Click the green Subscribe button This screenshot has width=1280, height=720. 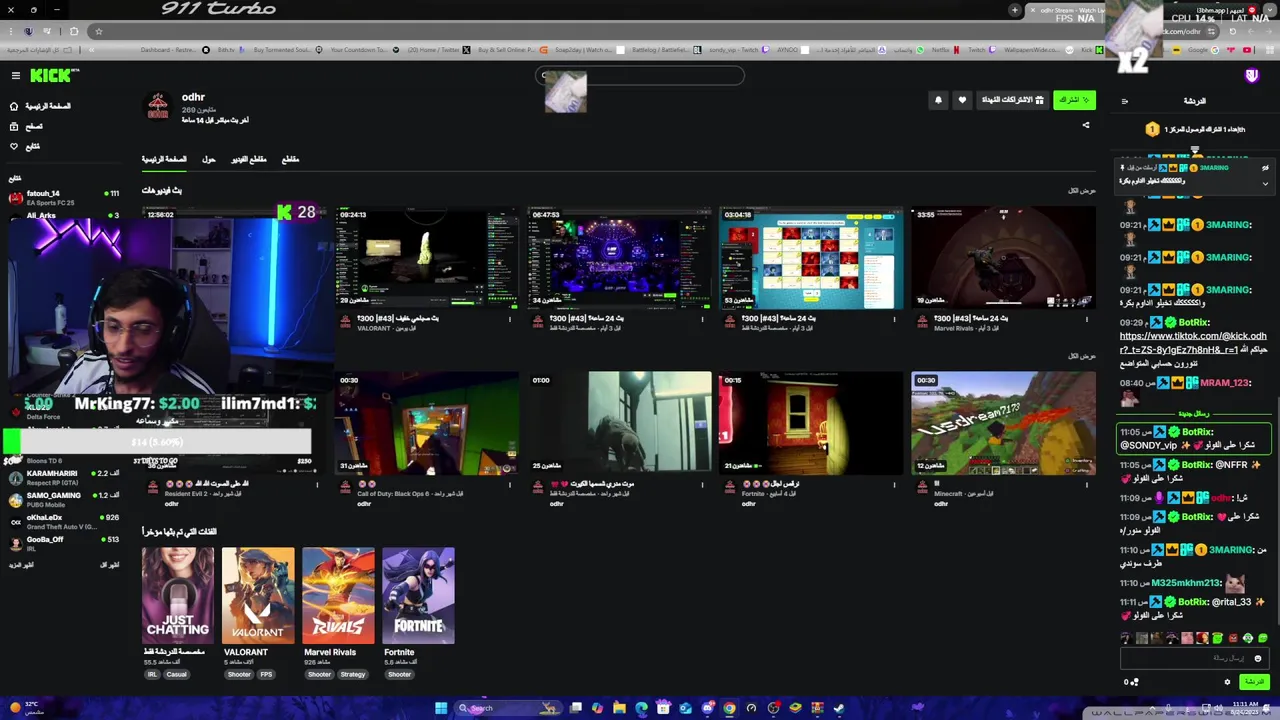point(1074,100)
